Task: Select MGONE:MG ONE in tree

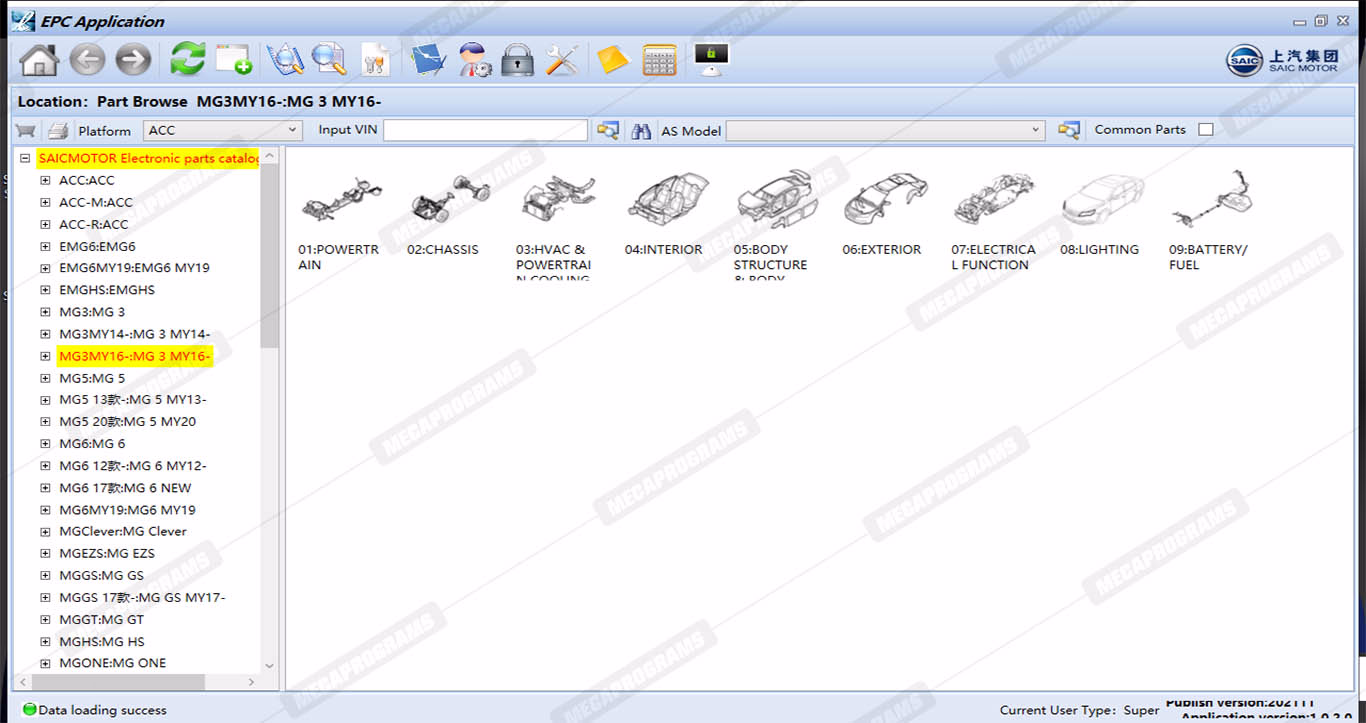Action: (112, 663)
